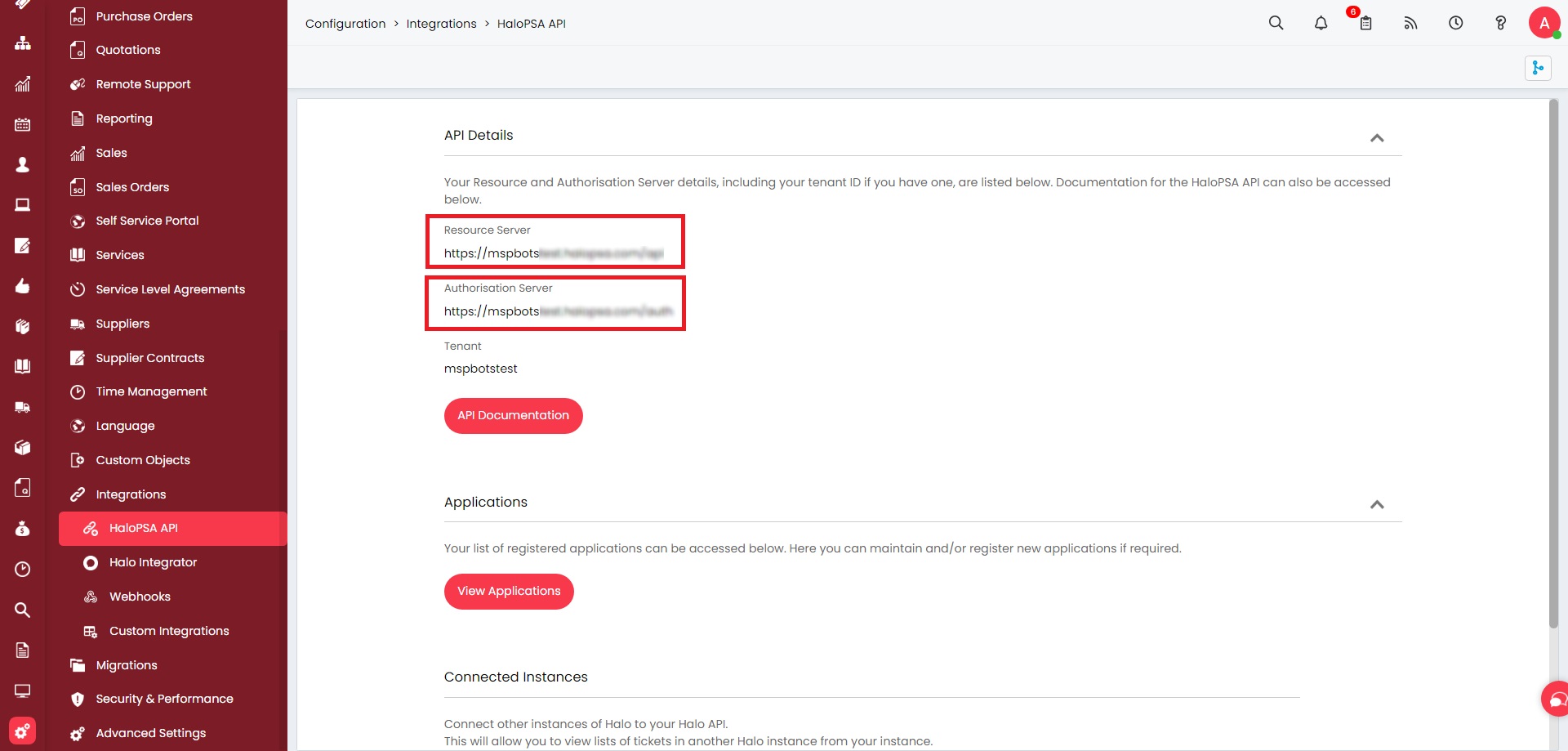The height and width of the screenshot is (751, 1568).
Task: Click the View Applications button
Action: coord(509,591)
